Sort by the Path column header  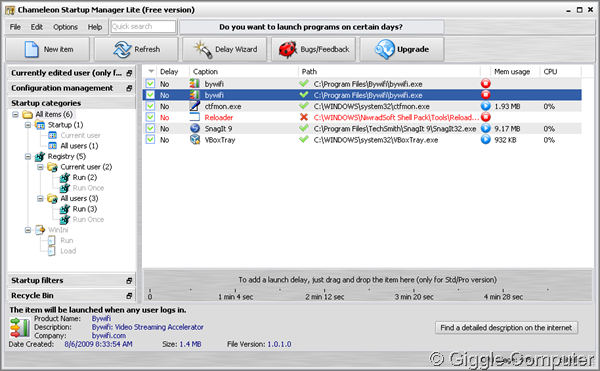389,72
